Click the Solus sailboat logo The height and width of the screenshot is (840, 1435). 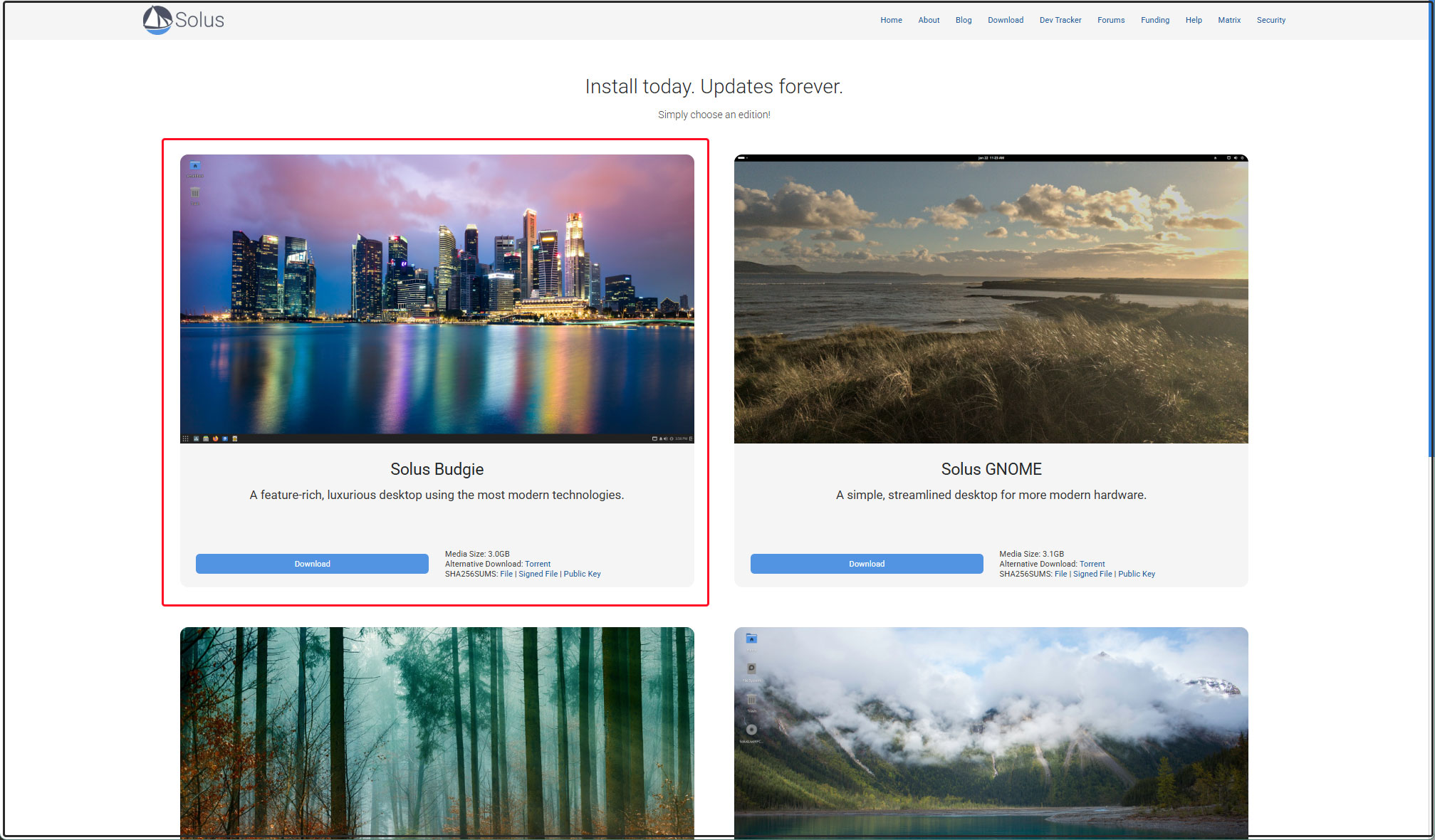pos(158,20)
